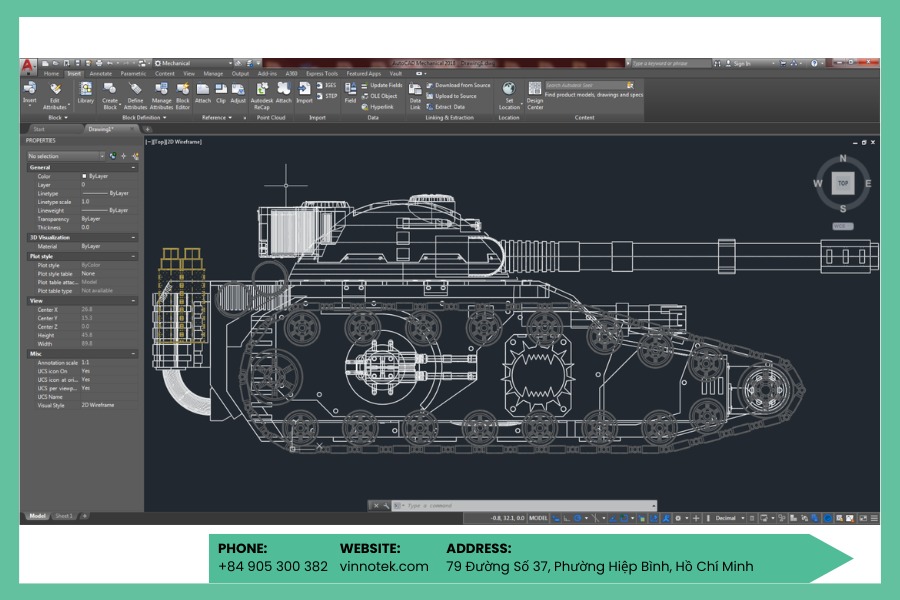Click the Hyperlink button
This screenshot has height=600, width=900.
coord(377,107)
